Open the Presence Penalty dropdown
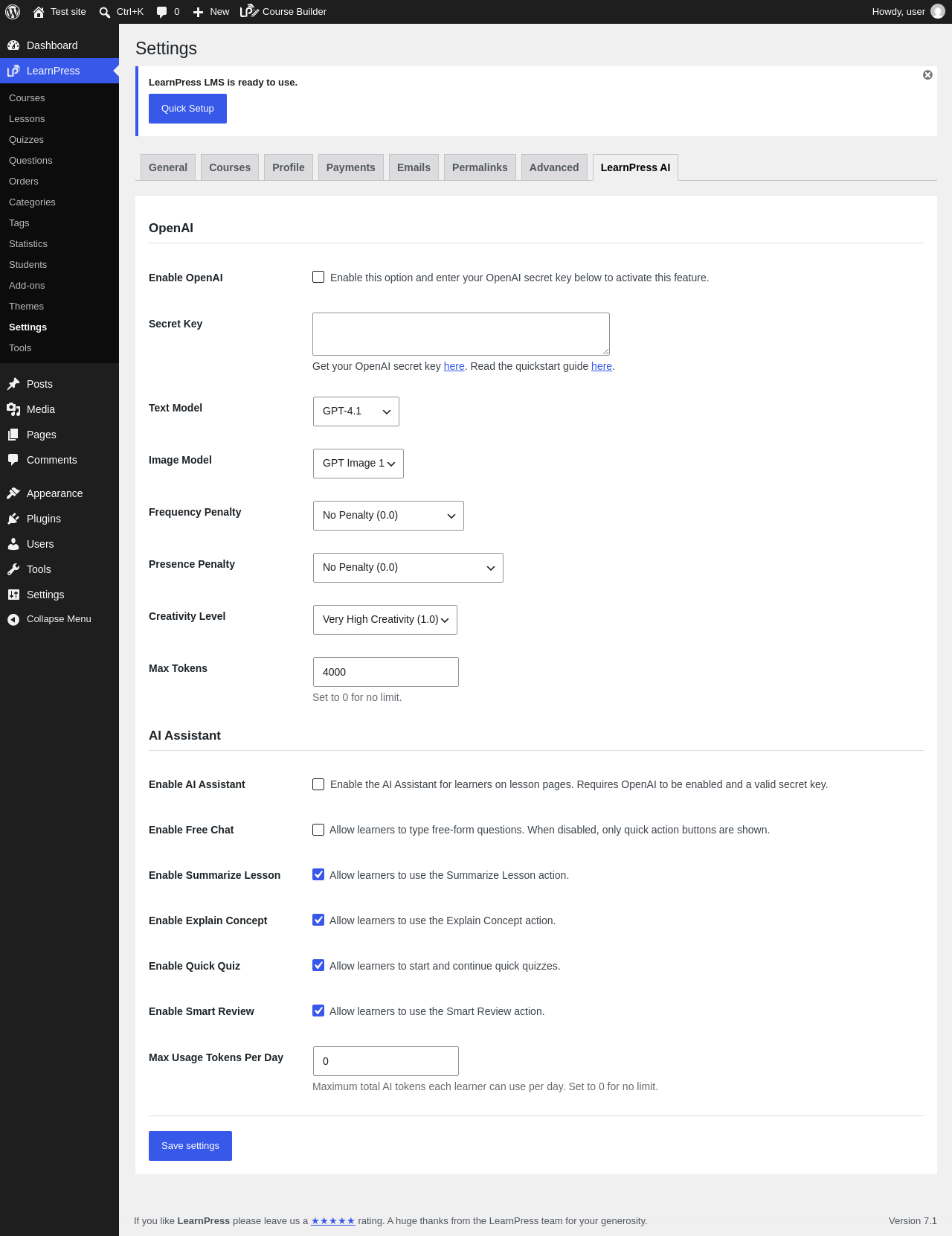Image resolution: width=952 pixels, height=1236 pixels. [408, 568]
